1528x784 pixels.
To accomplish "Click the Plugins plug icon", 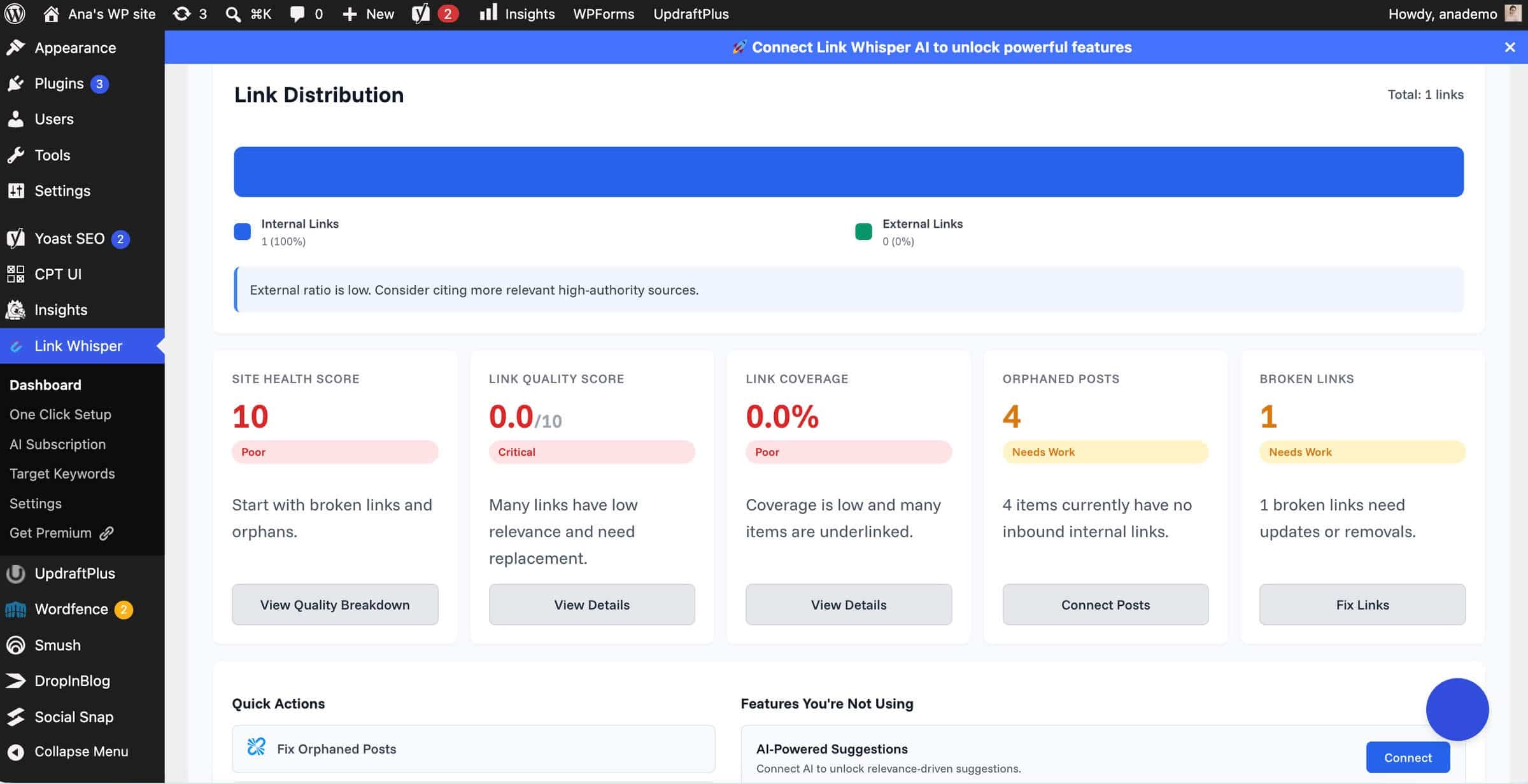I will (16, 83).
